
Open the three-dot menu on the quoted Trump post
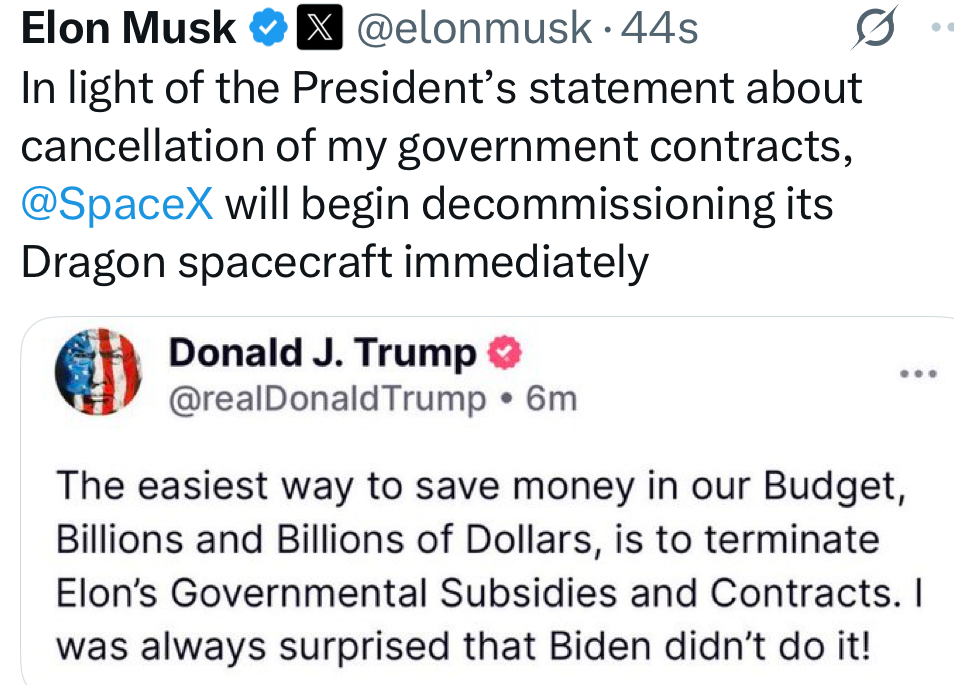pos(918,374)
